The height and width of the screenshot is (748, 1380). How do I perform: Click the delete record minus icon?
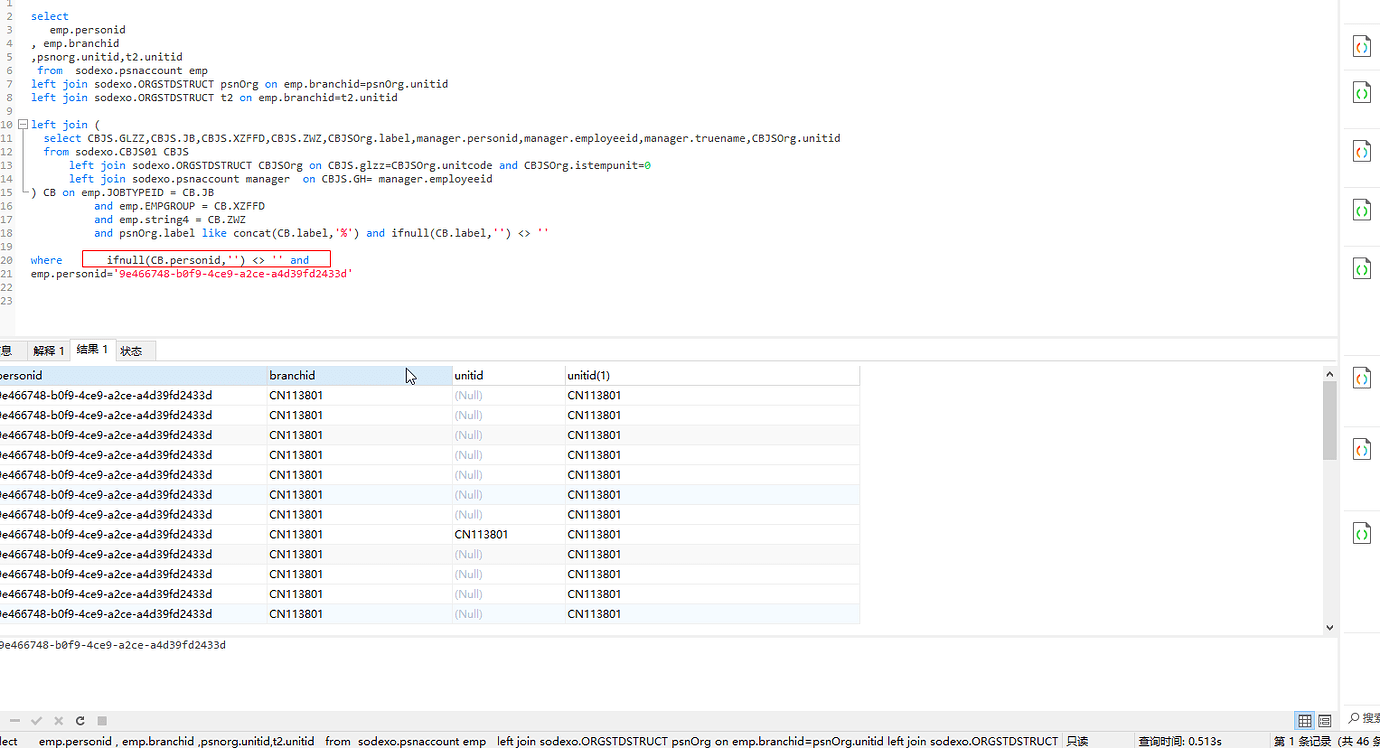(x=15, y=720)
